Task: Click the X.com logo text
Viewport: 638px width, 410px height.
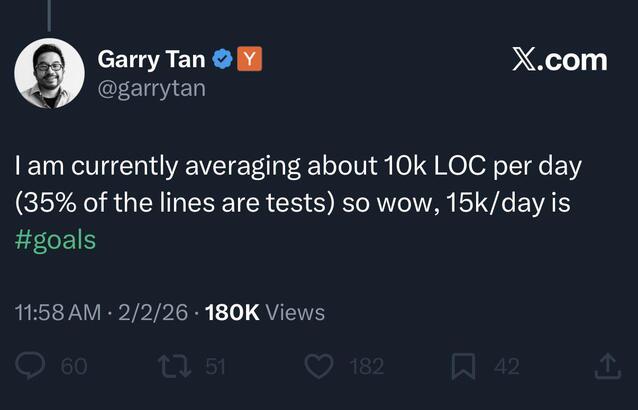Action: tap(559, 59)
